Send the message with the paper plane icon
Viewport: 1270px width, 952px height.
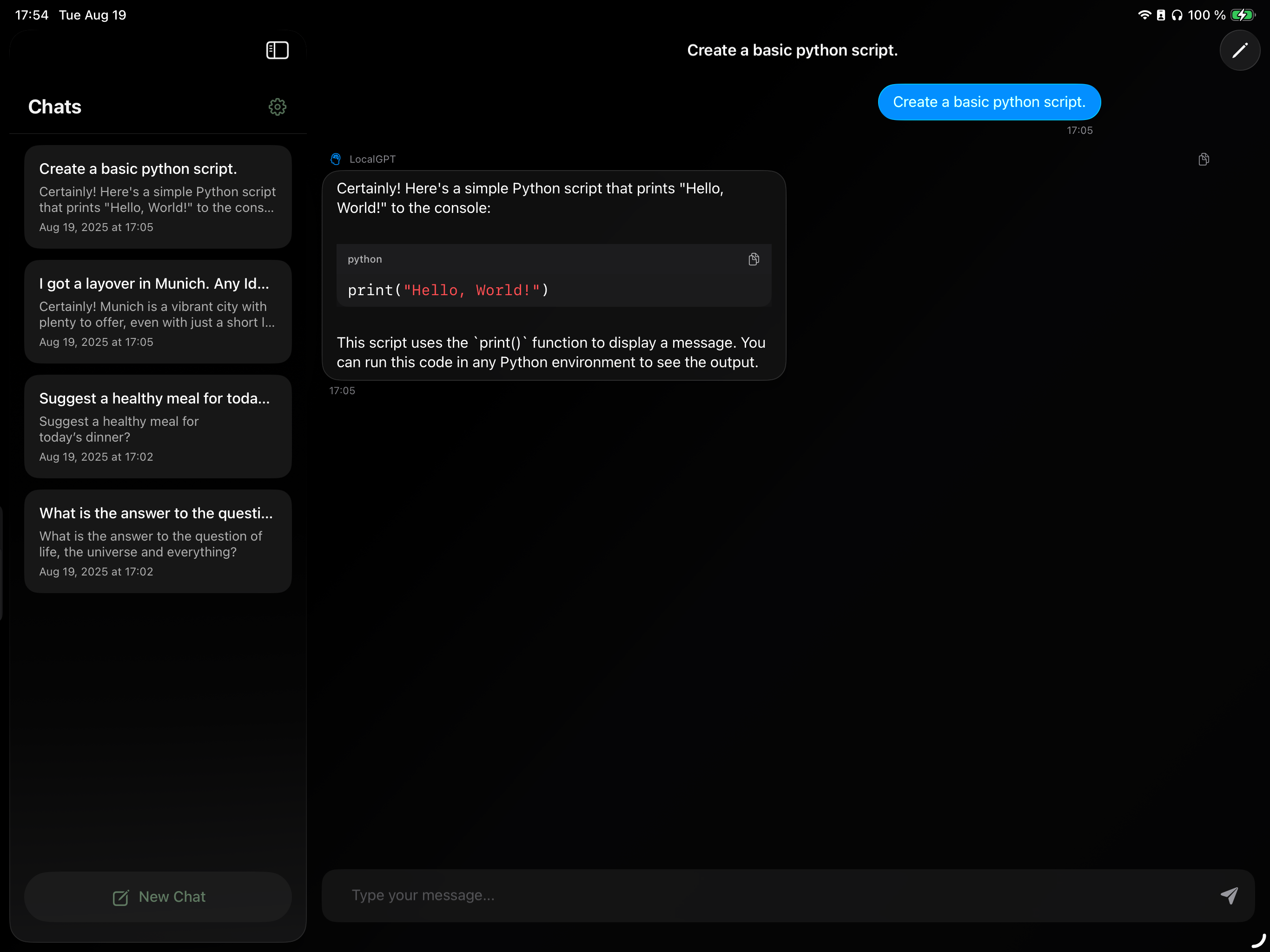tap(1229, 895)
